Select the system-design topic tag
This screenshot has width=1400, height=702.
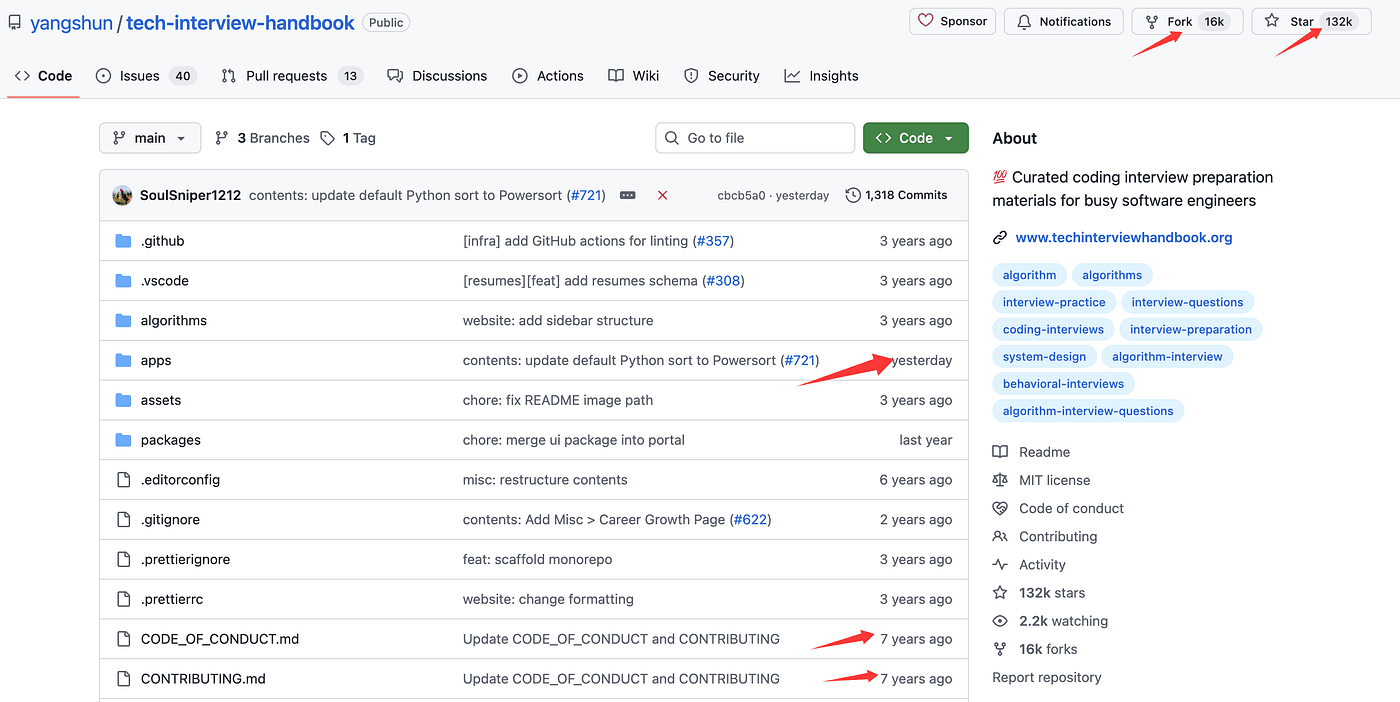click(x=1043, y=356)
